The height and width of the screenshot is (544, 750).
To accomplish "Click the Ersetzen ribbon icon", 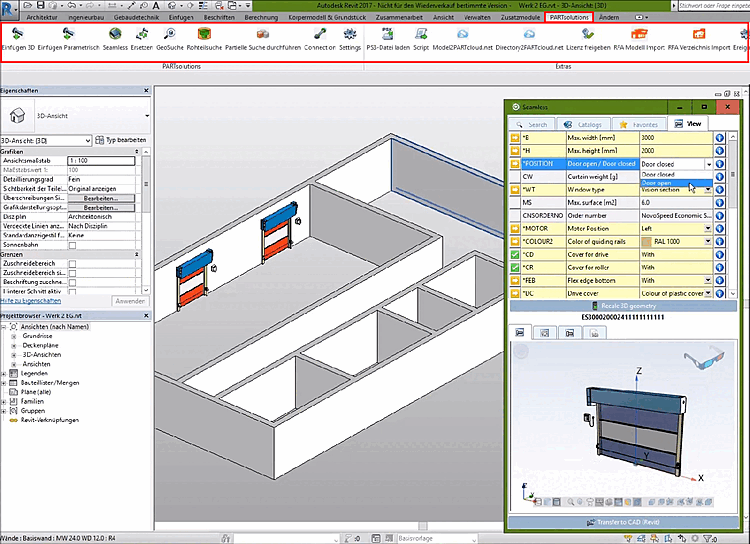I will click(x=142, y=33).
